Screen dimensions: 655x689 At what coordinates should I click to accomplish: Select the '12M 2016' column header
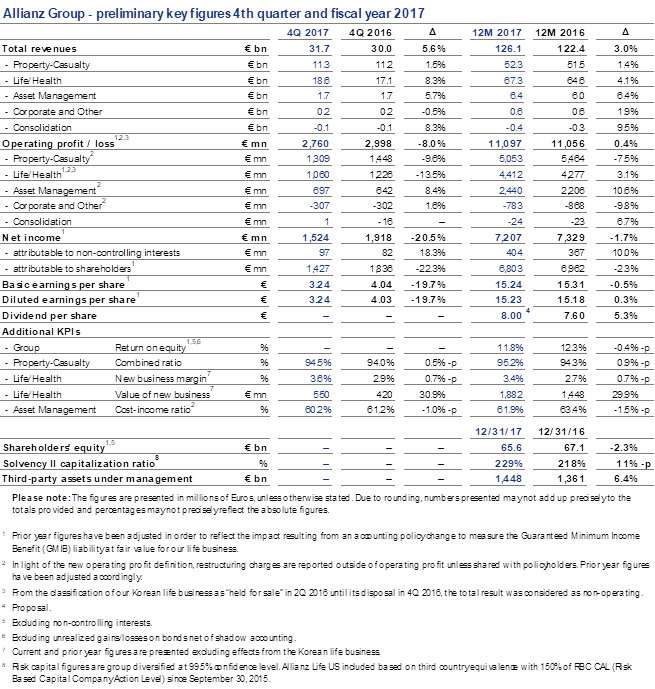(x=560, y=33)
